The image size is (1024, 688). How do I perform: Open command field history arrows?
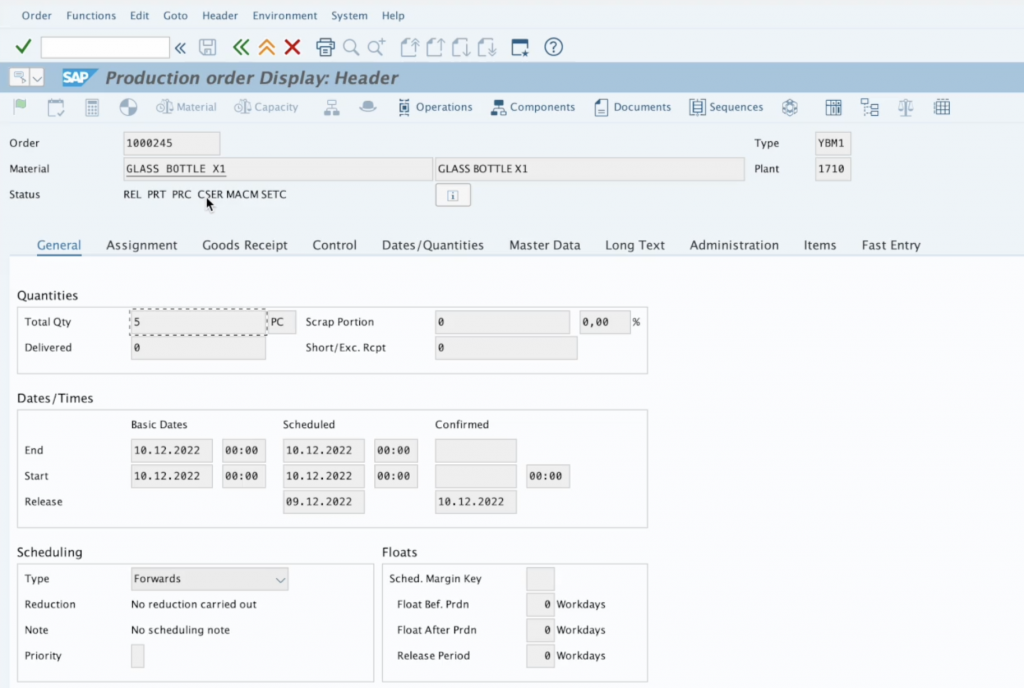click(x=180, y=47)
